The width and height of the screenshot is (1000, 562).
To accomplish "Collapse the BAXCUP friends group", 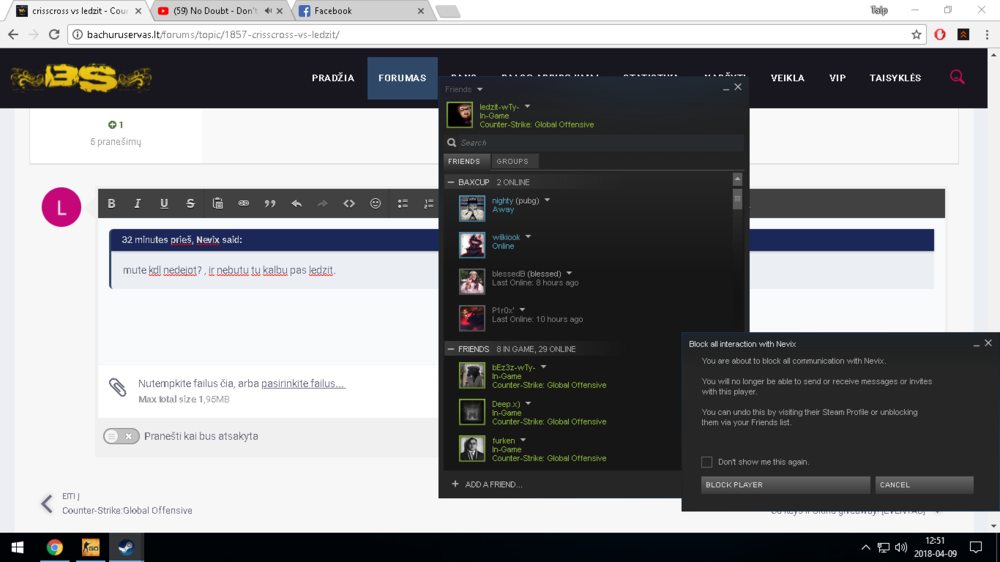I will click(x=451, y=182).
